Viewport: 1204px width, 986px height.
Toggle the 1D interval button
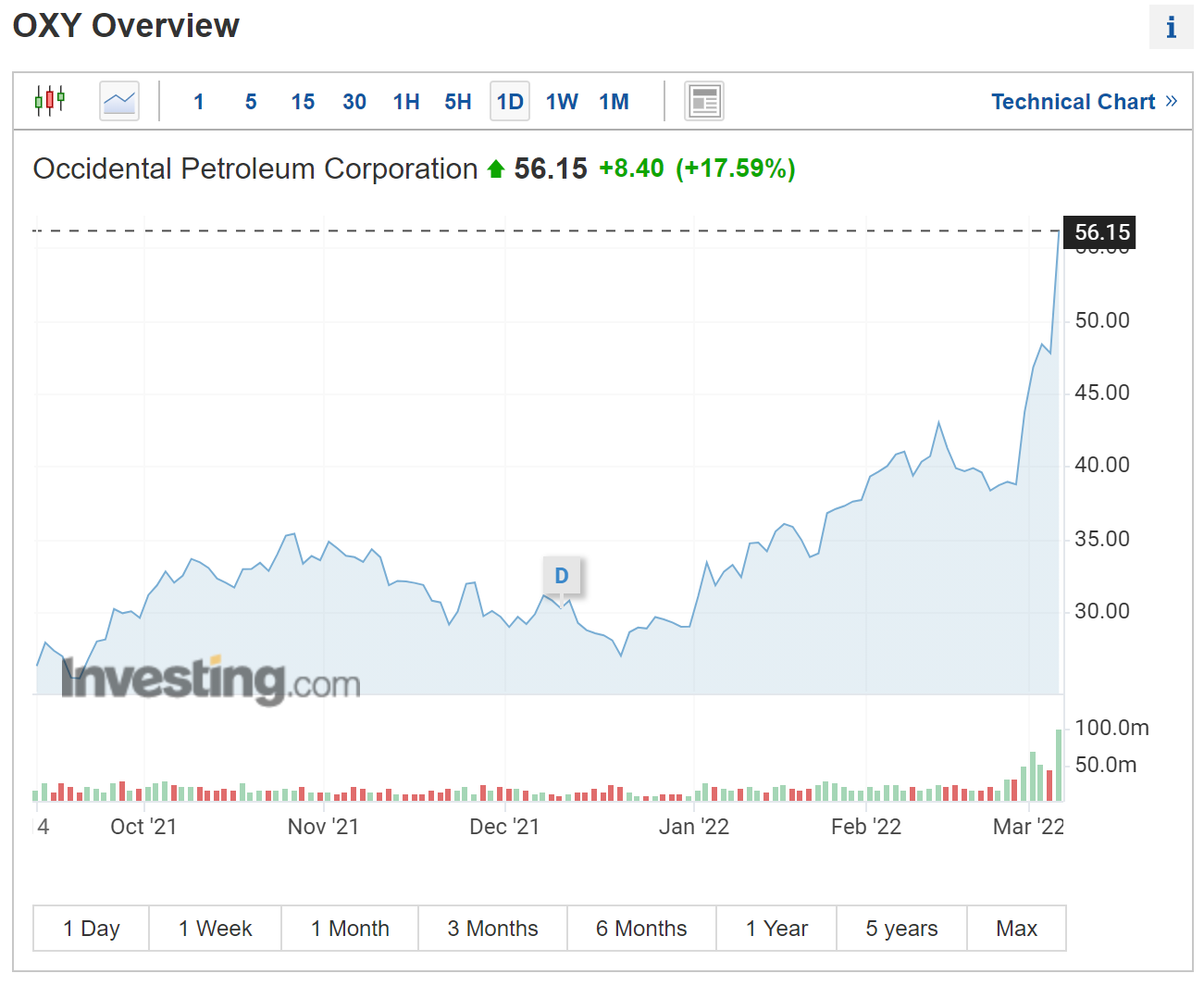coord(510,102)
